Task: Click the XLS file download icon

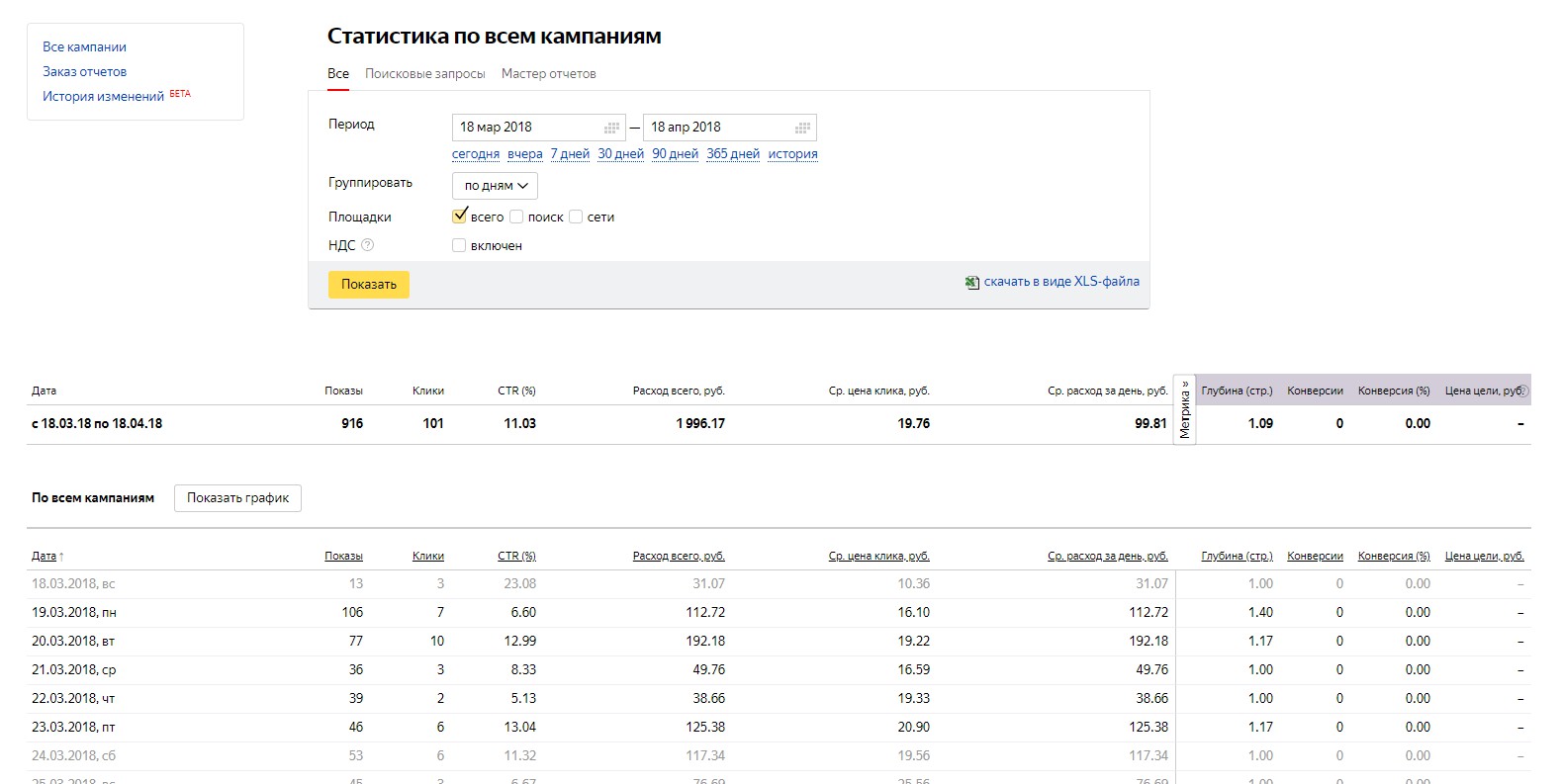Action: (971, 283)
